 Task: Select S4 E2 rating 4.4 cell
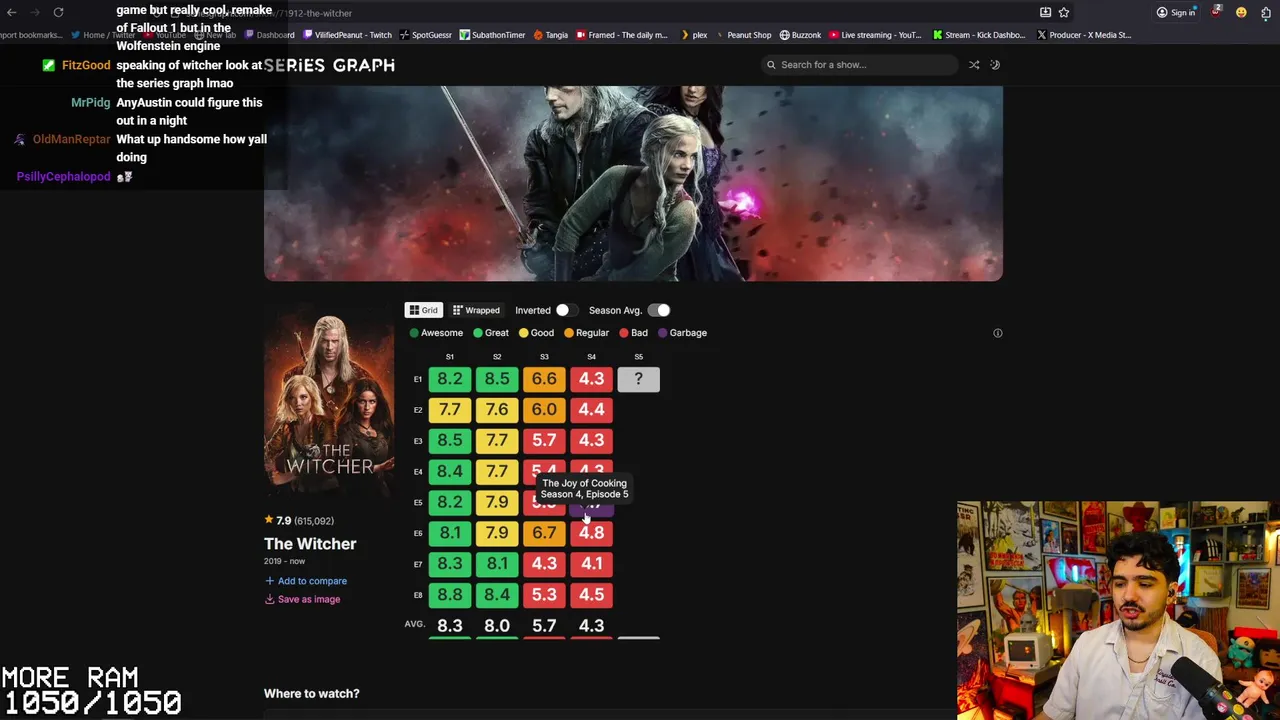591,410
